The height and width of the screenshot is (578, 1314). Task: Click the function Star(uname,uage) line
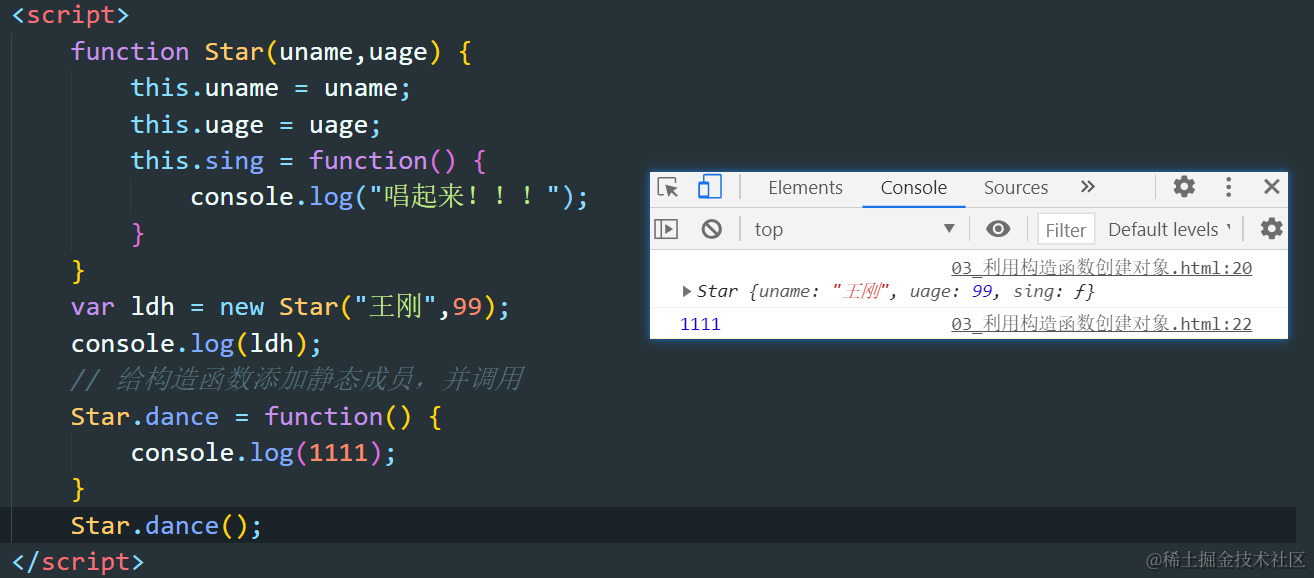pos(271,51)
